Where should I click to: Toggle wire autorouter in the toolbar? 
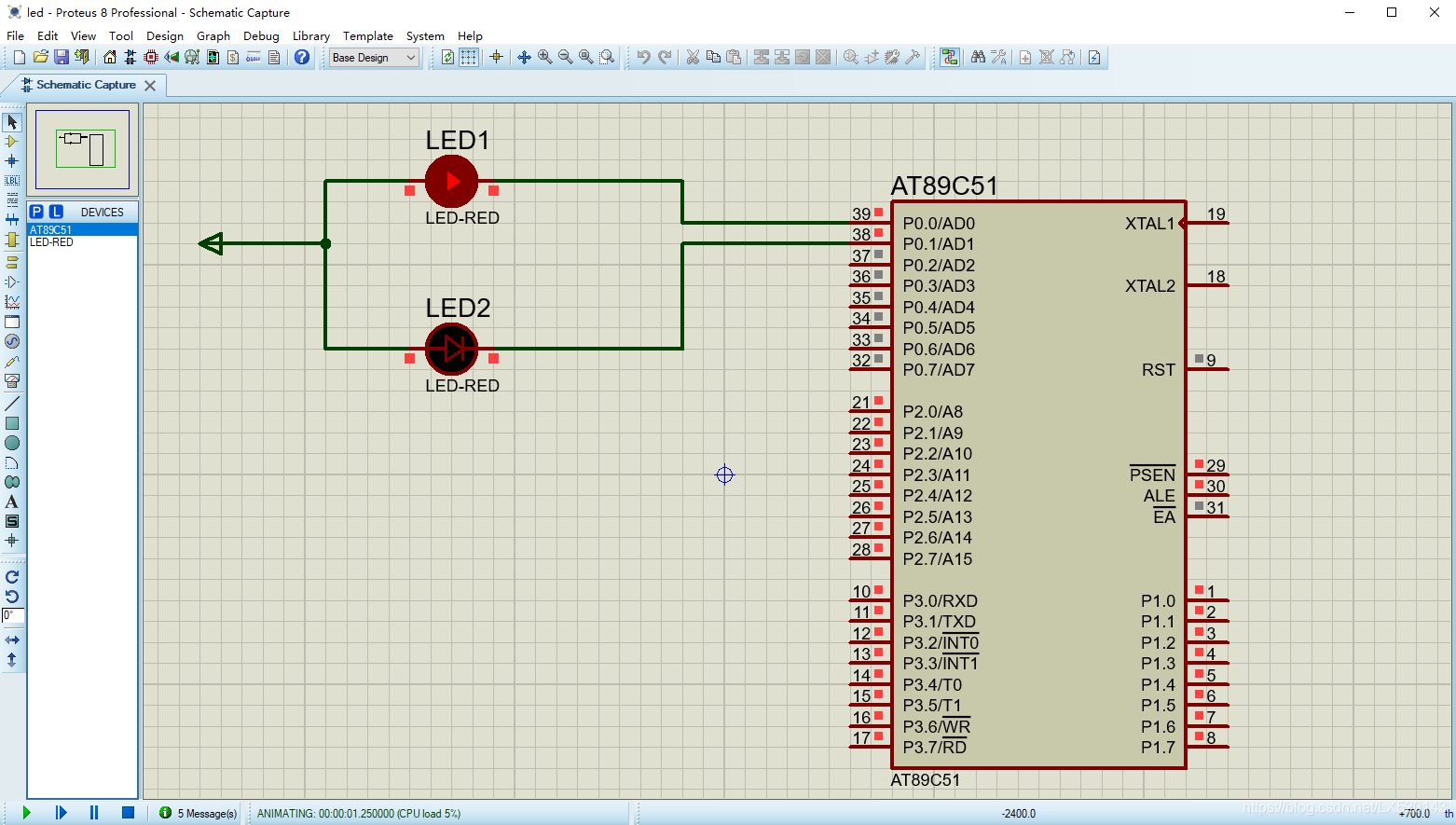pyautogui.click(x=949, y=57)
